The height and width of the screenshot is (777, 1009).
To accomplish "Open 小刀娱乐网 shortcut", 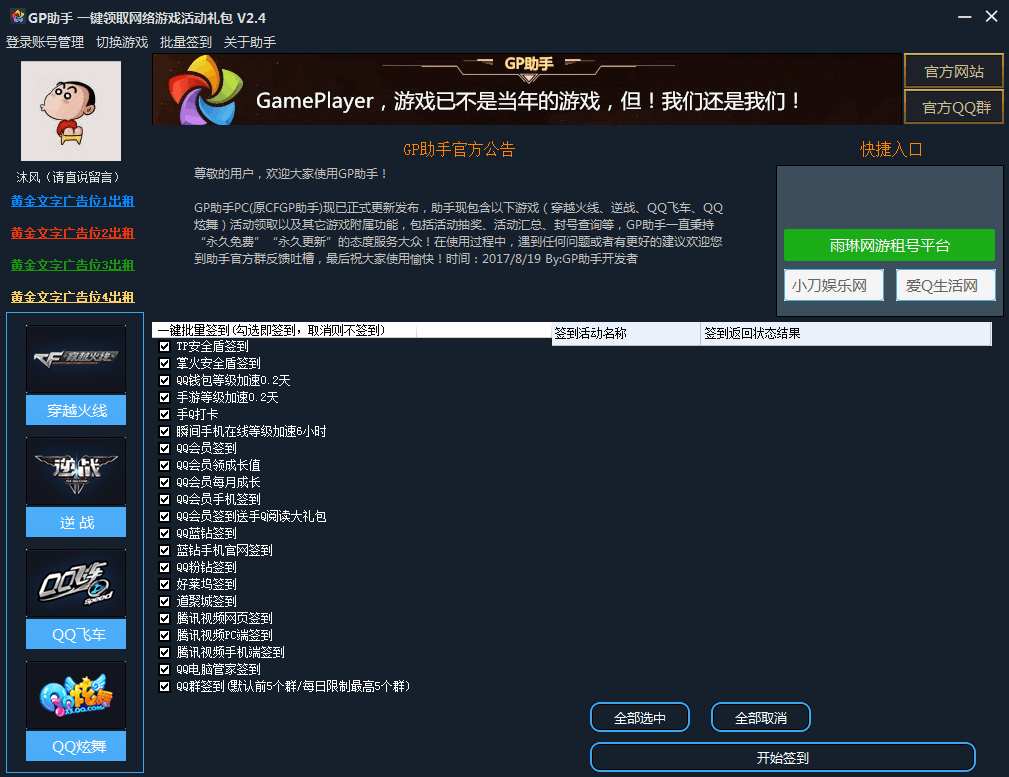I will pos(833,285).
